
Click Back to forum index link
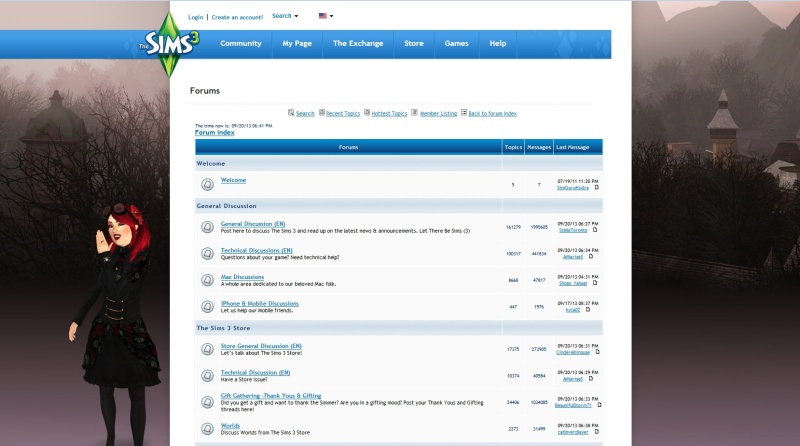492,114
